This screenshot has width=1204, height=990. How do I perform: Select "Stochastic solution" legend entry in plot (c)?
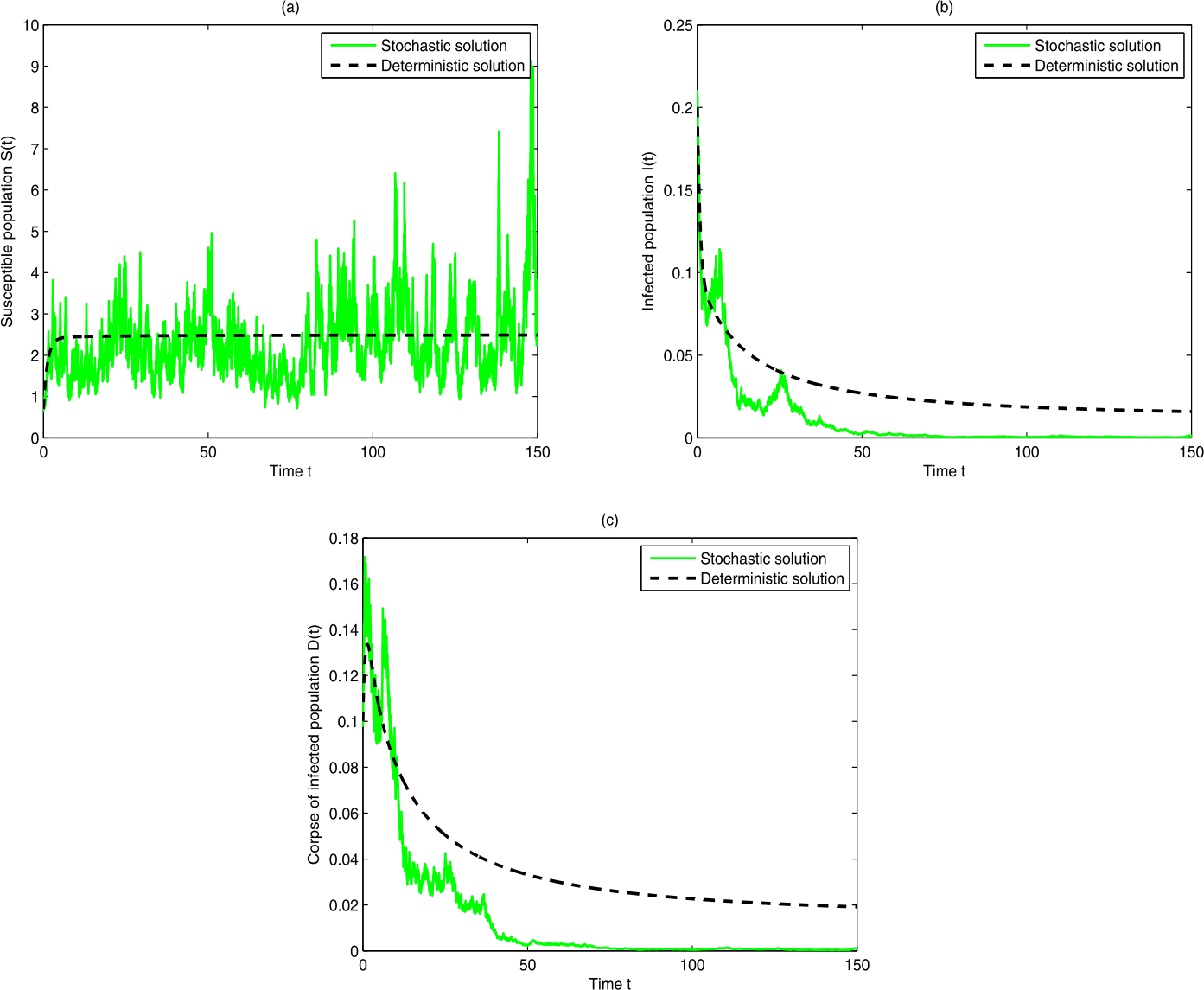tap(763, 559)
